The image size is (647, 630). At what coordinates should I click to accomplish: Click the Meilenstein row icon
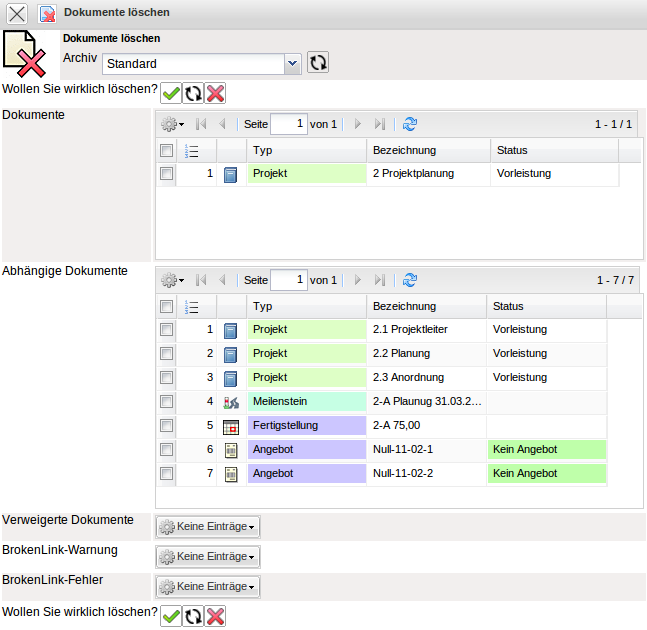click(x=231, y=402)
